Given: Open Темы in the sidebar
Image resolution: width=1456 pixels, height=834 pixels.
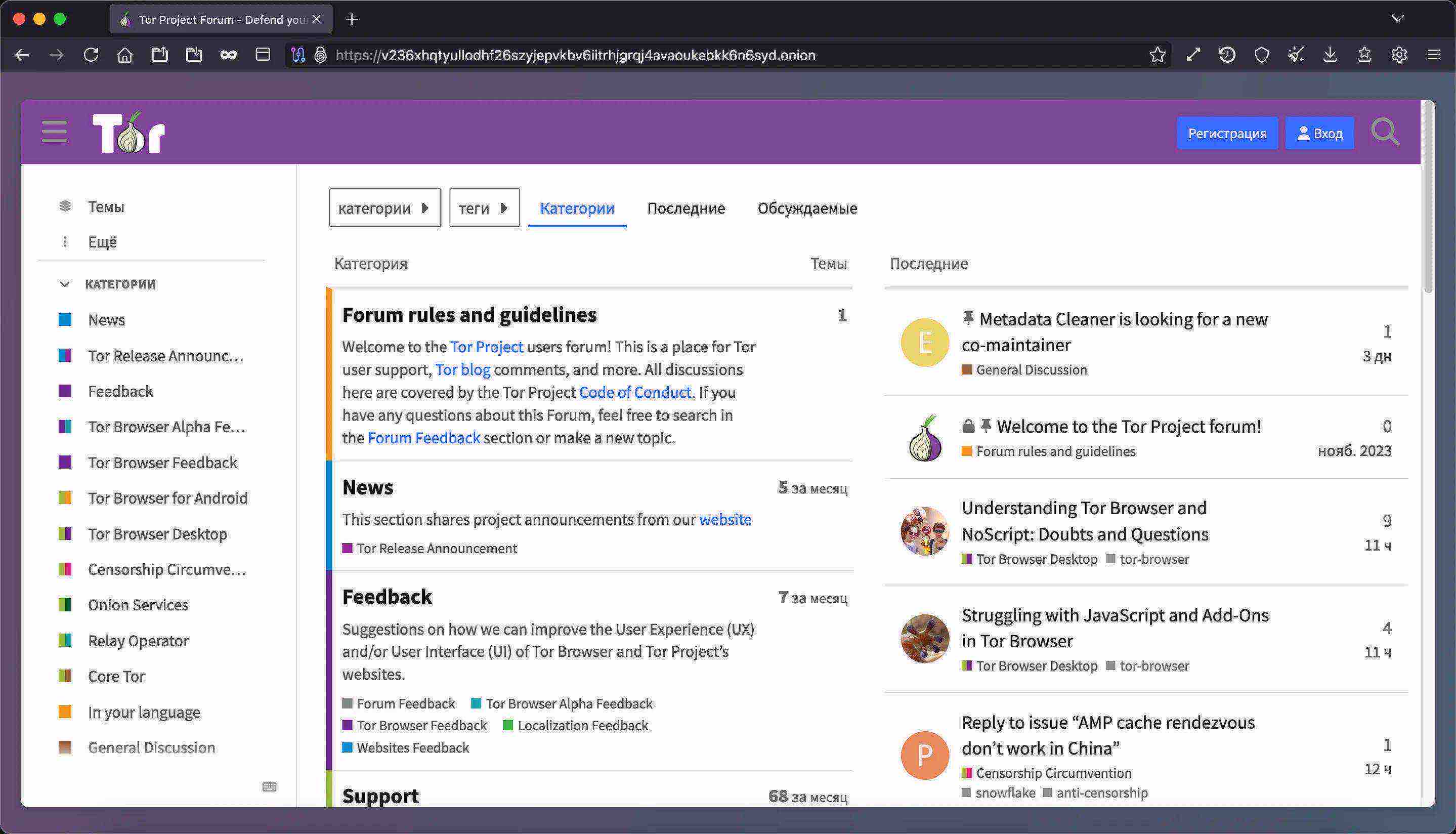Looking at the screenshot, I should click(x=106, y=207).
